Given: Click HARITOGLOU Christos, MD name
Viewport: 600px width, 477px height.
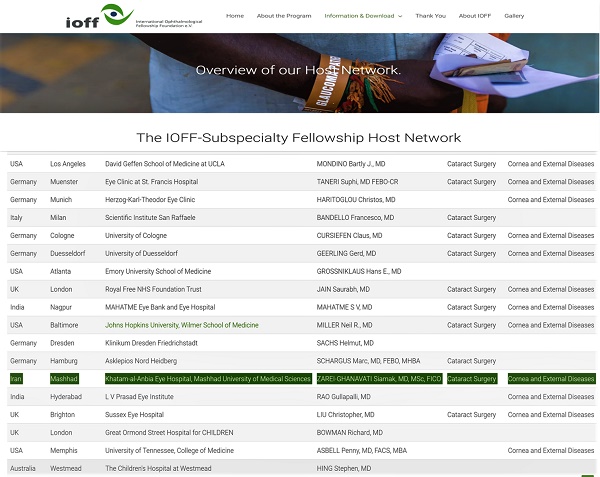Looking at the screenshot, I should pos(356,200).
